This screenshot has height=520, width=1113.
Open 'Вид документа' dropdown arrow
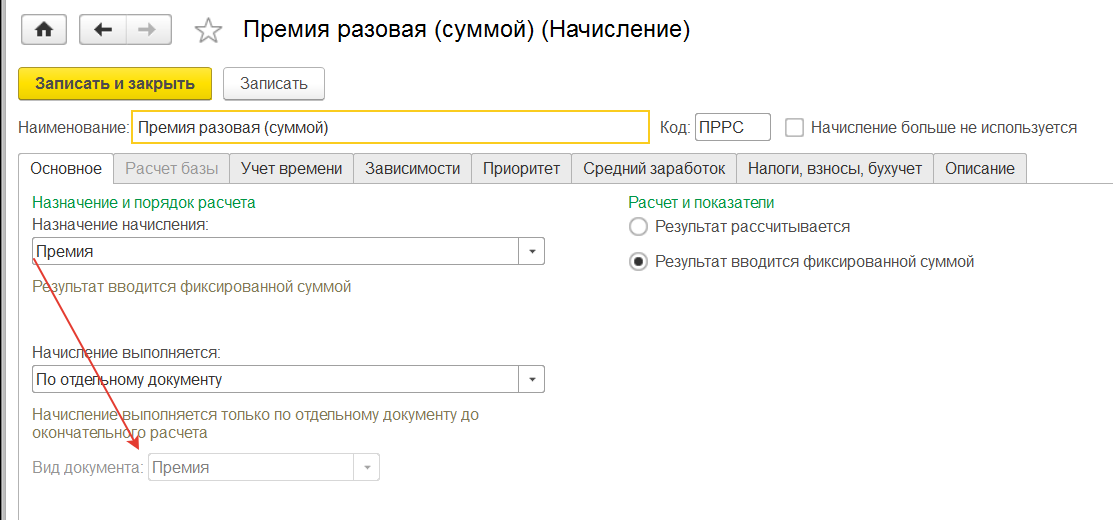(367, 467)
